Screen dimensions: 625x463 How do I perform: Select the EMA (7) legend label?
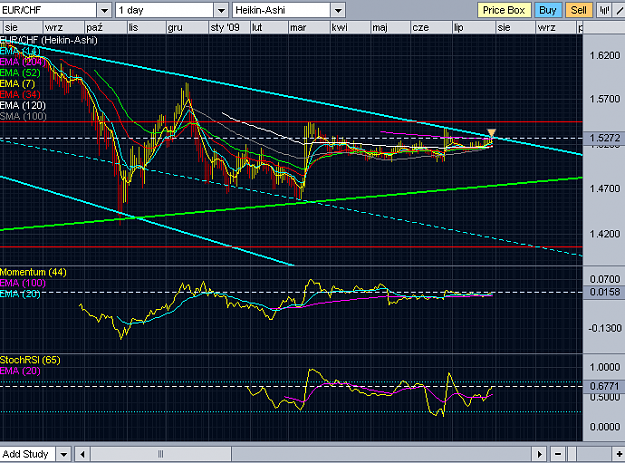[18, 84]
